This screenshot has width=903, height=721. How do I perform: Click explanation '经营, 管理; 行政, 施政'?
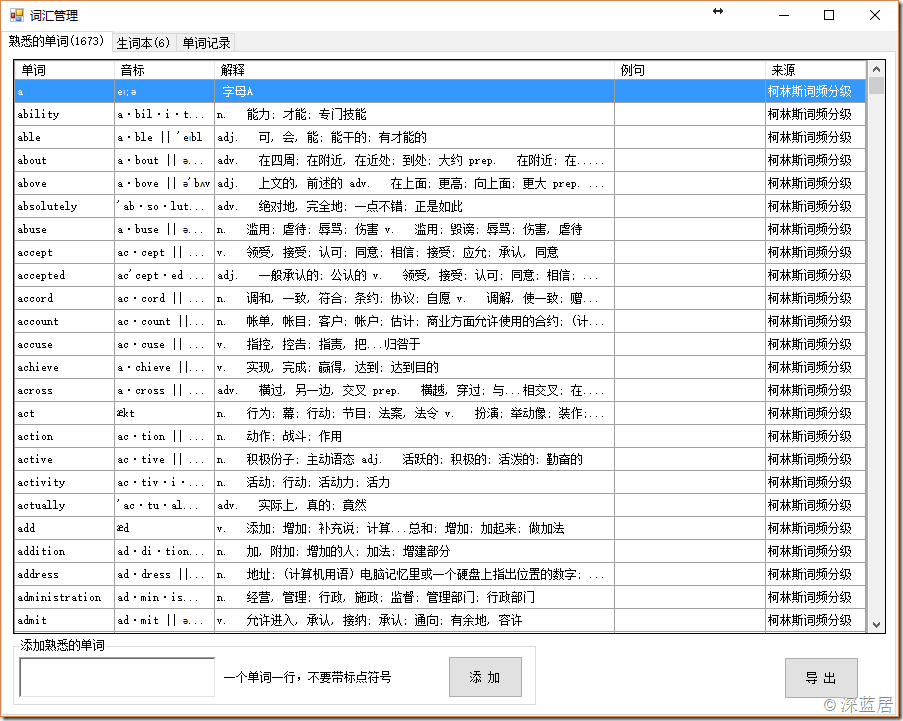415,598
